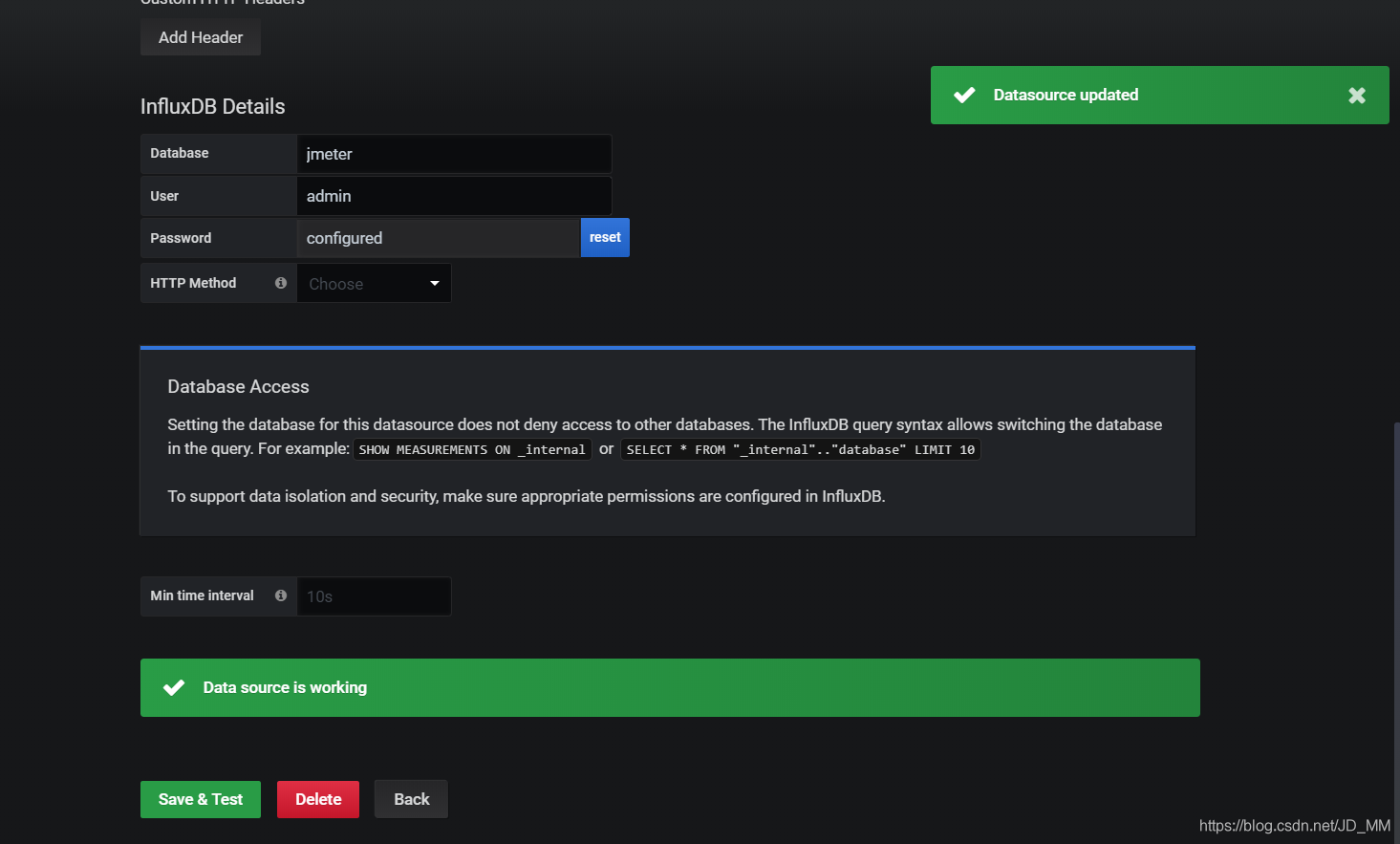The height and width of the screenshot is (844, 1400).
Task: Show the Min time interval info icon
Action: coord(281,595)
